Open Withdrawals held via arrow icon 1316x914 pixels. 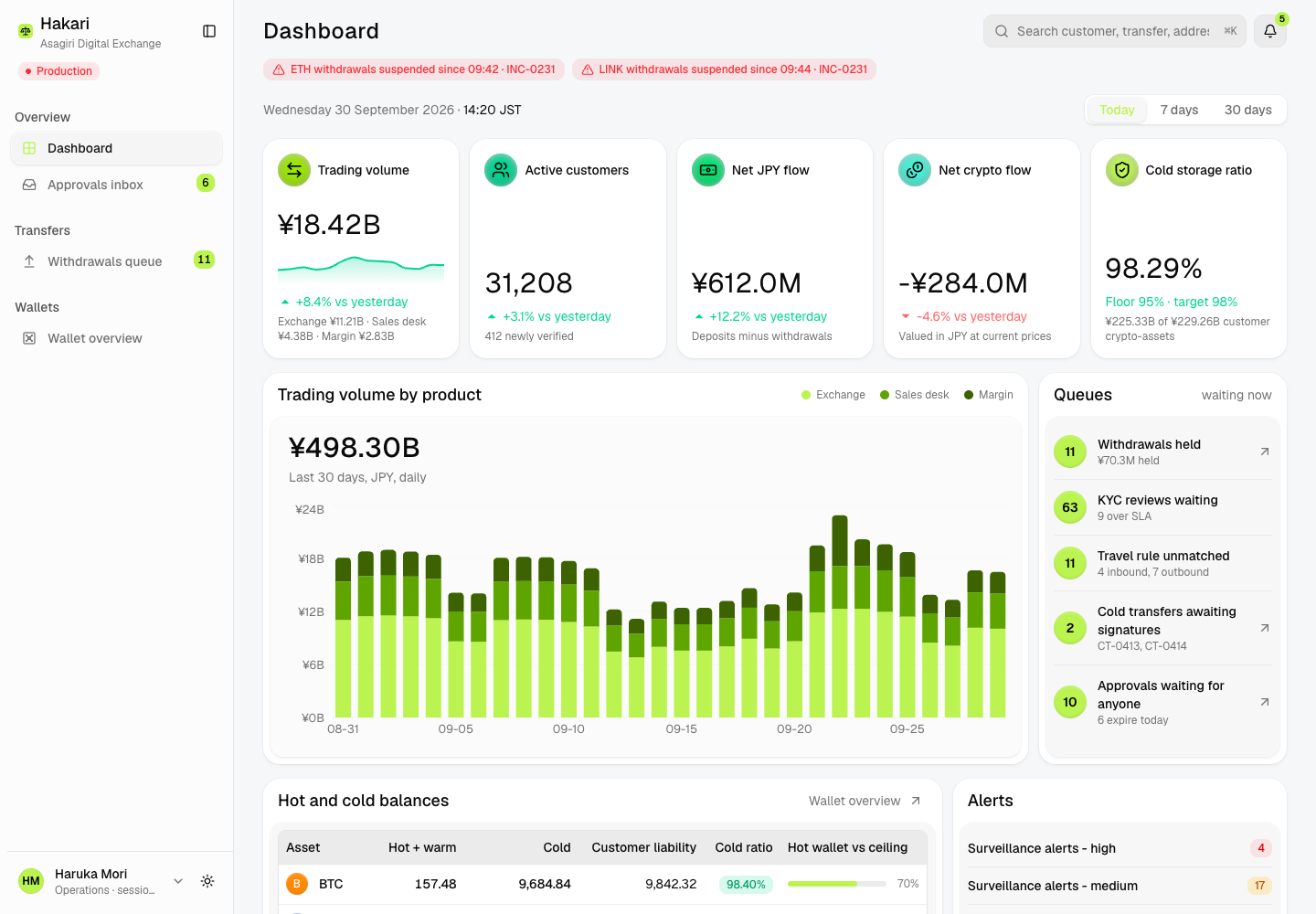click(1265, 452)
